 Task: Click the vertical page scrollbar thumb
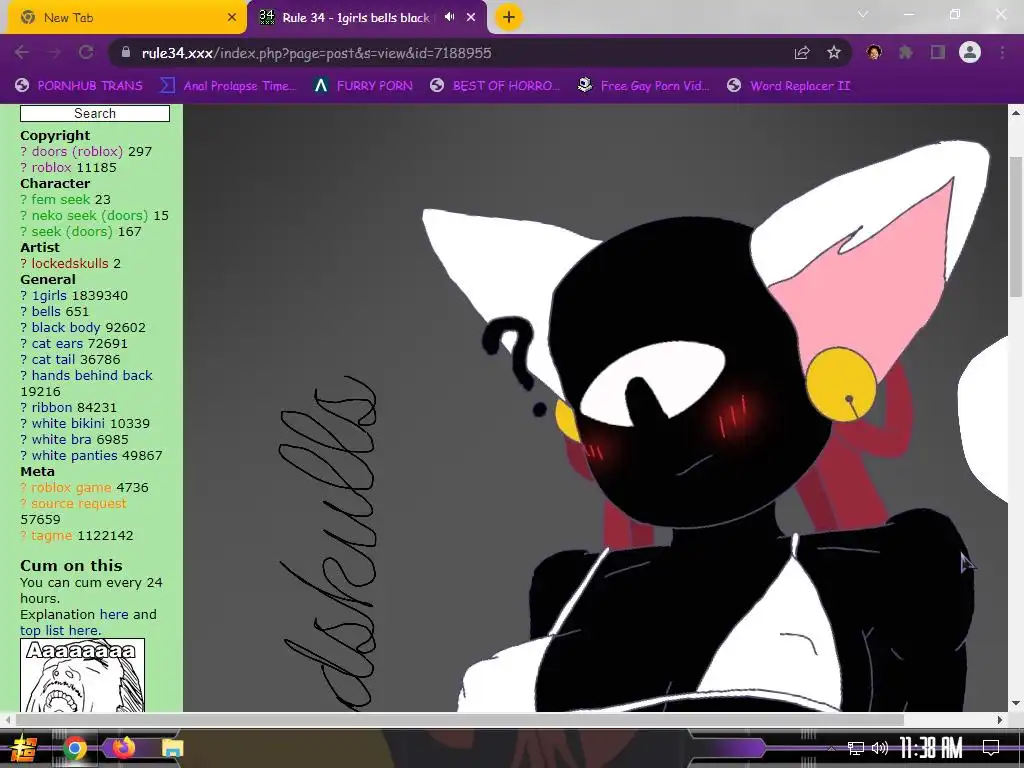click(1016, 227)
